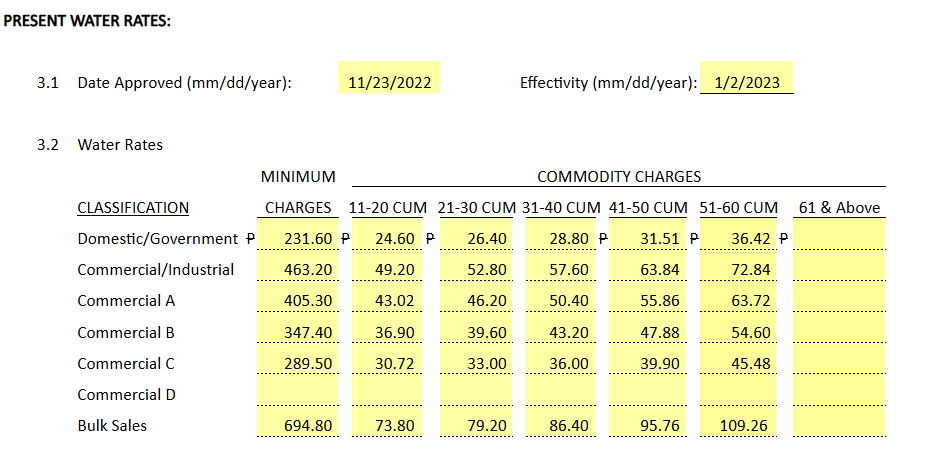
Task: Select Commercial C 11-20 CUM value 30.72
Action: click(x=387, y=359)
